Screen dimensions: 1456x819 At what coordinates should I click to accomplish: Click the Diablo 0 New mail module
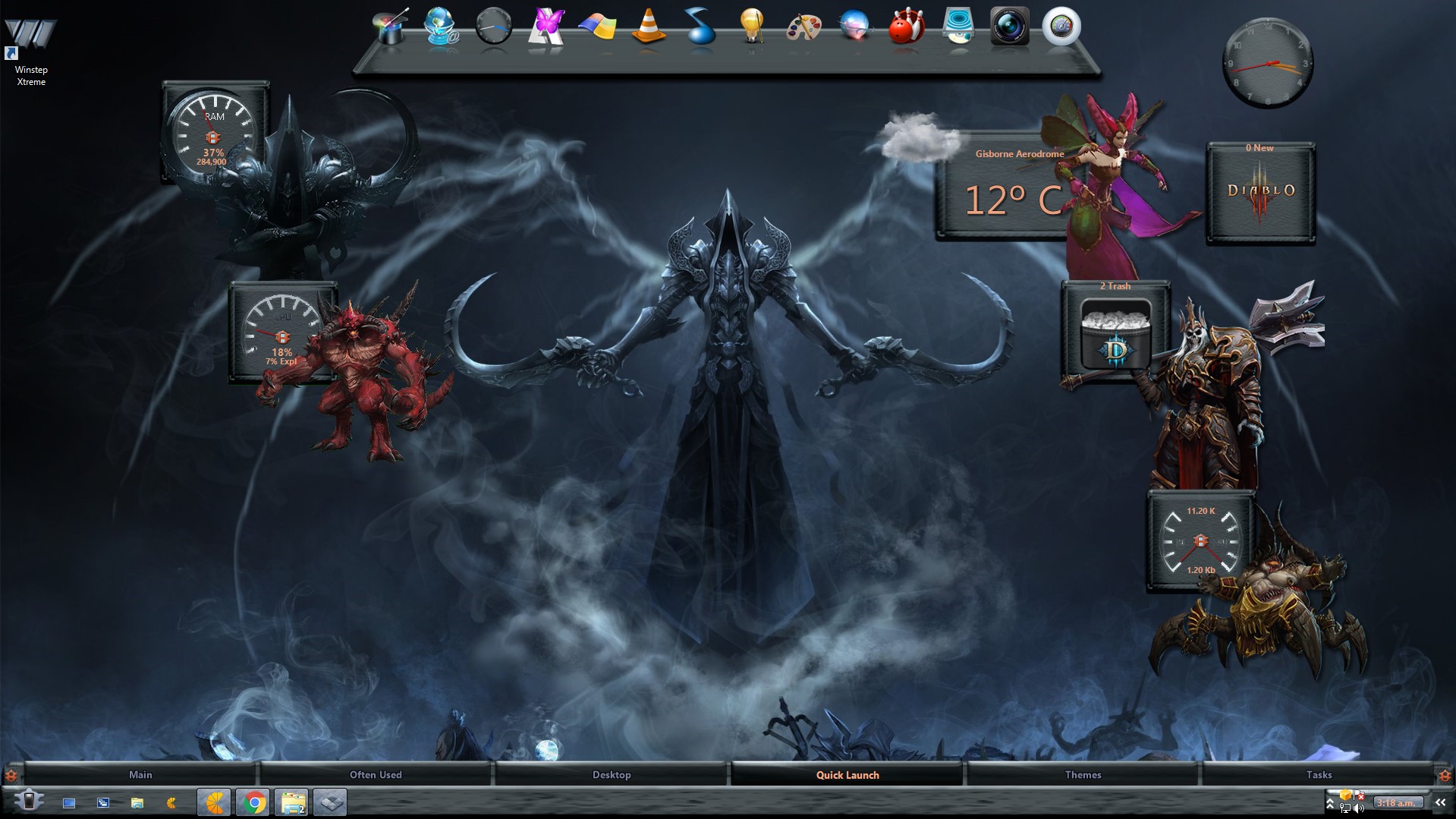[1261, 193]
